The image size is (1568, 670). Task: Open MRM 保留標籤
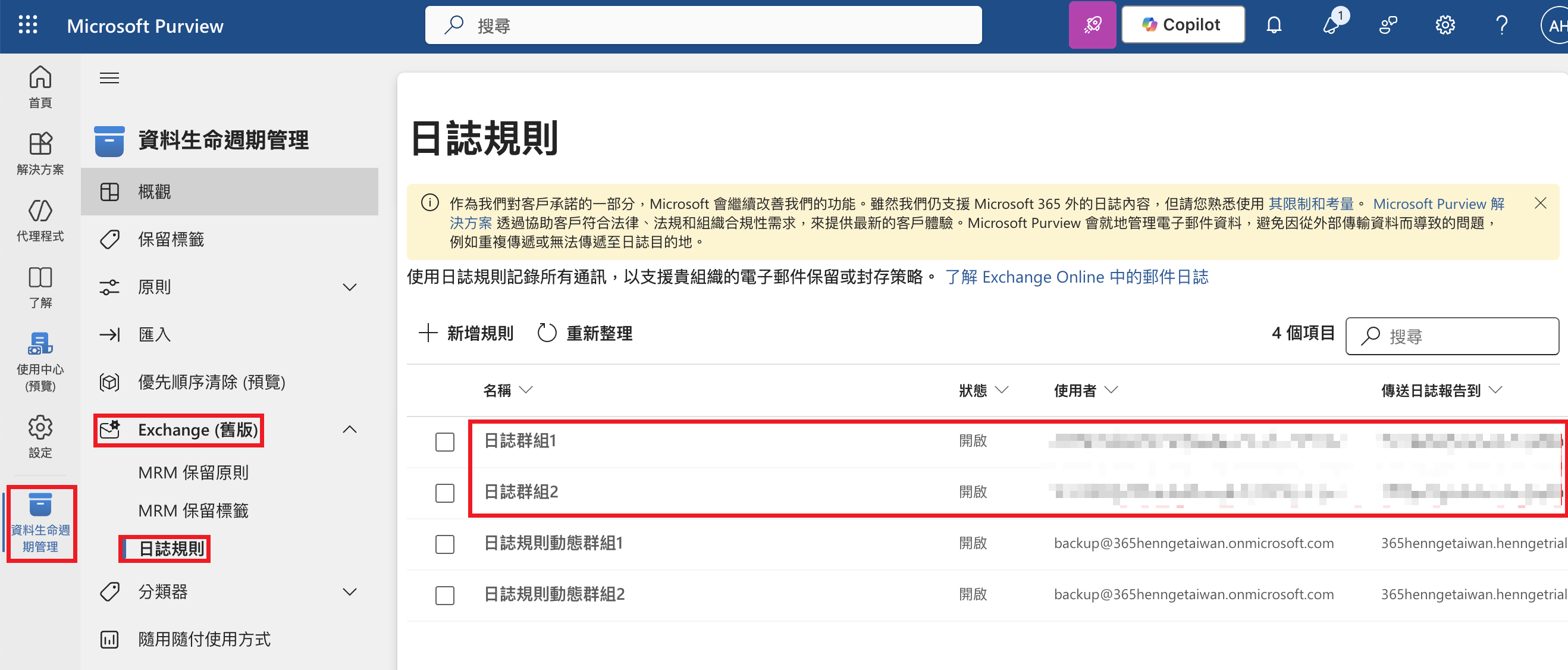click(x=193, y=510)
